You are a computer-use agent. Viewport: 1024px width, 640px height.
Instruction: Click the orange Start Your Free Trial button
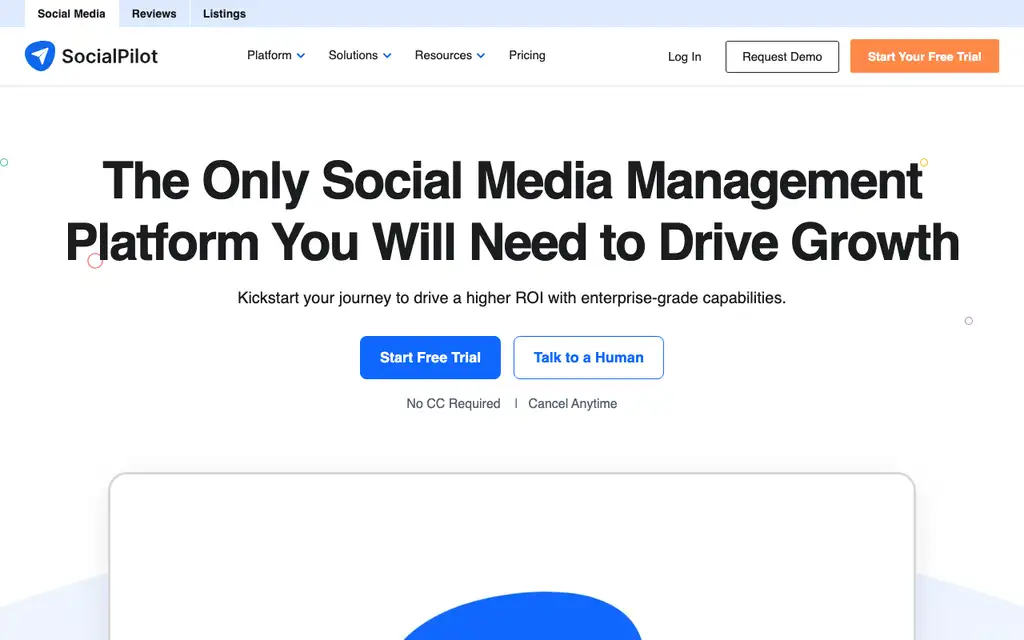tap(924, 56)
